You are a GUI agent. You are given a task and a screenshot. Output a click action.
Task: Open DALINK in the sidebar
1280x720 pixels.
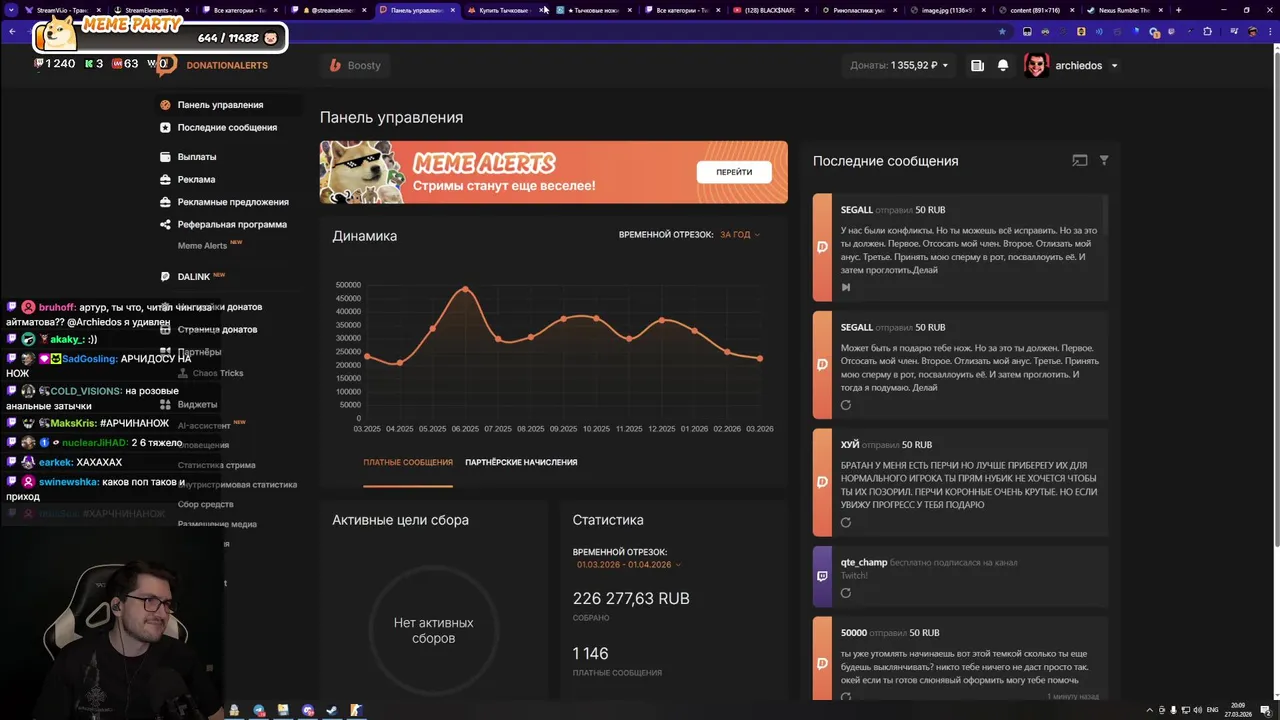point(194,277)
